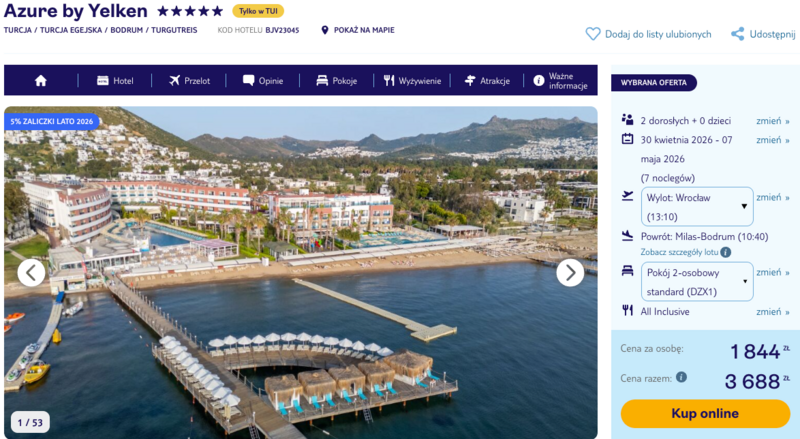The image size is (800, 439).
Task: Click the share icon beside Udostępnij
Action: 738,34
